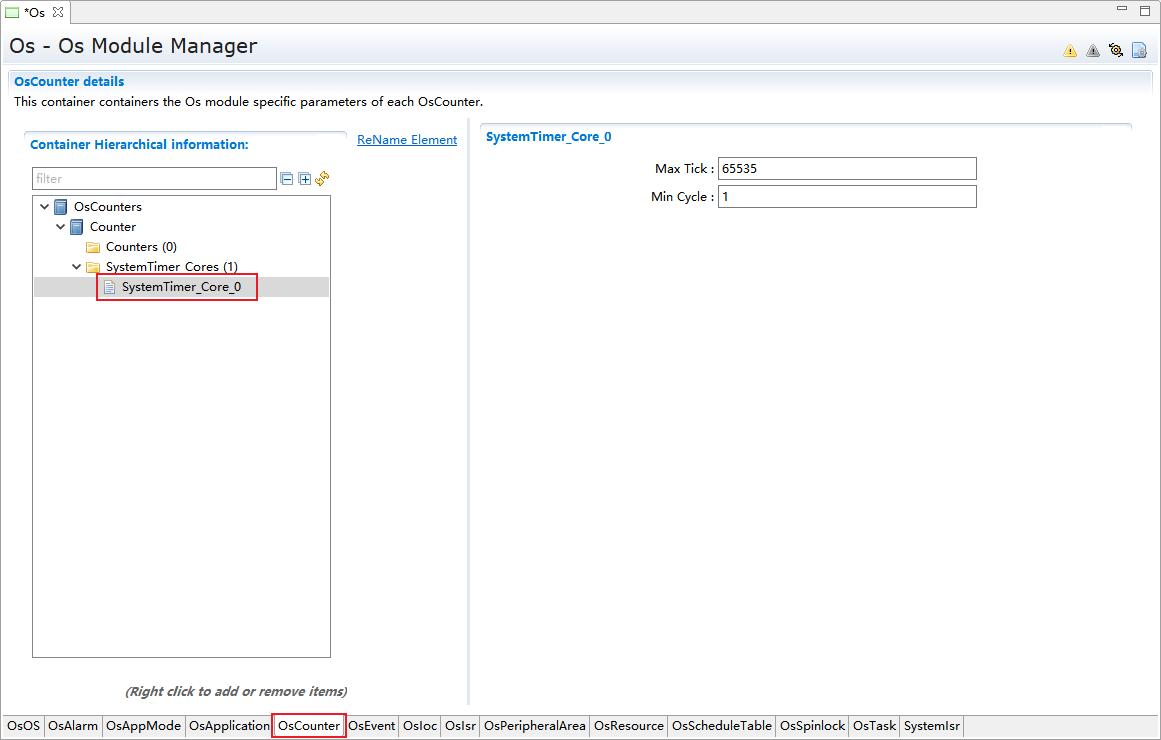Click the ReName Element link
This screenshot has height=740, width=1161.
407,140
